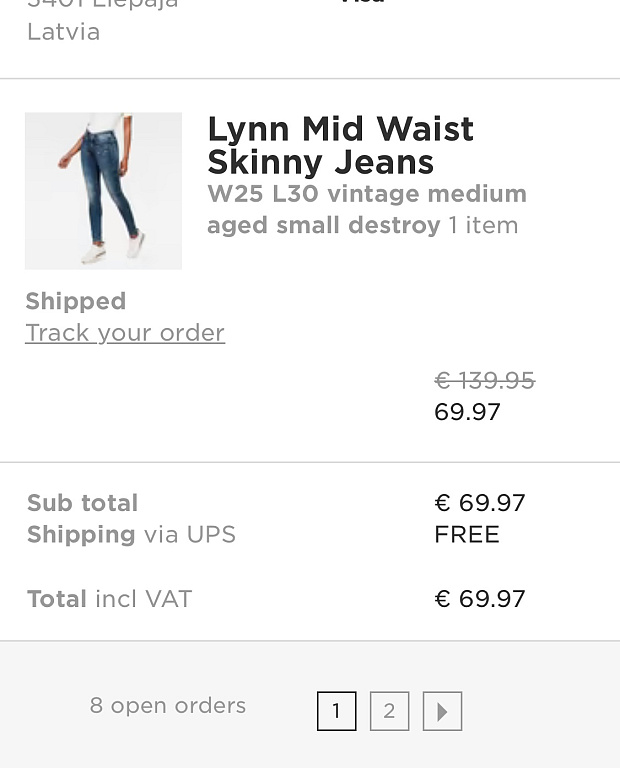Screen dimensions: 620x768
Task: Click the discounted 69.97 item price
Action: (467, 412)
